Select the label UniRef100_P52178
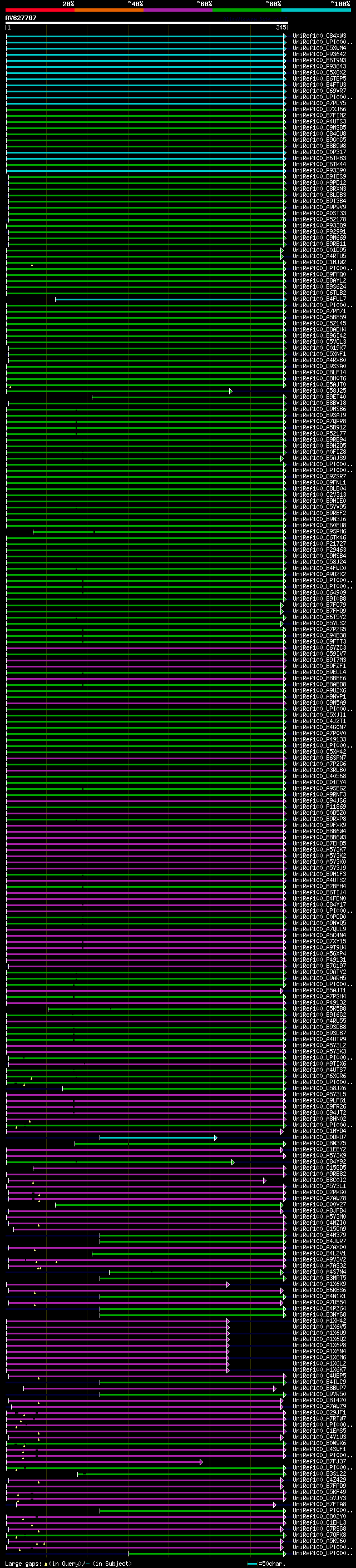Screen dimensions: 356x1568 [x=319, y=220]
